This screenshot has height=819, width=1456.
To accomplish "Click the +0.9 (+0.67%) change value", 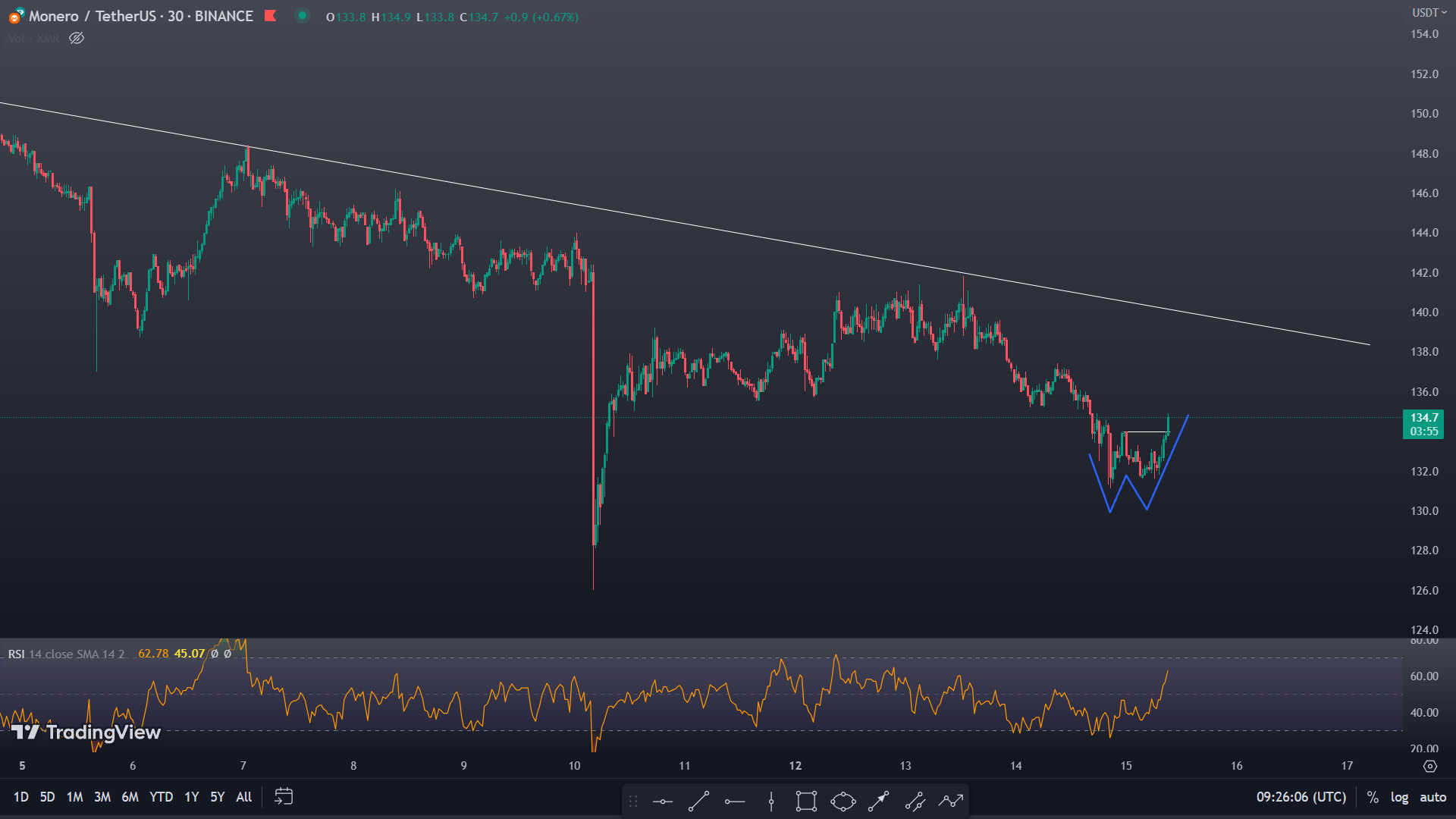I will click(x=541, y=17).
